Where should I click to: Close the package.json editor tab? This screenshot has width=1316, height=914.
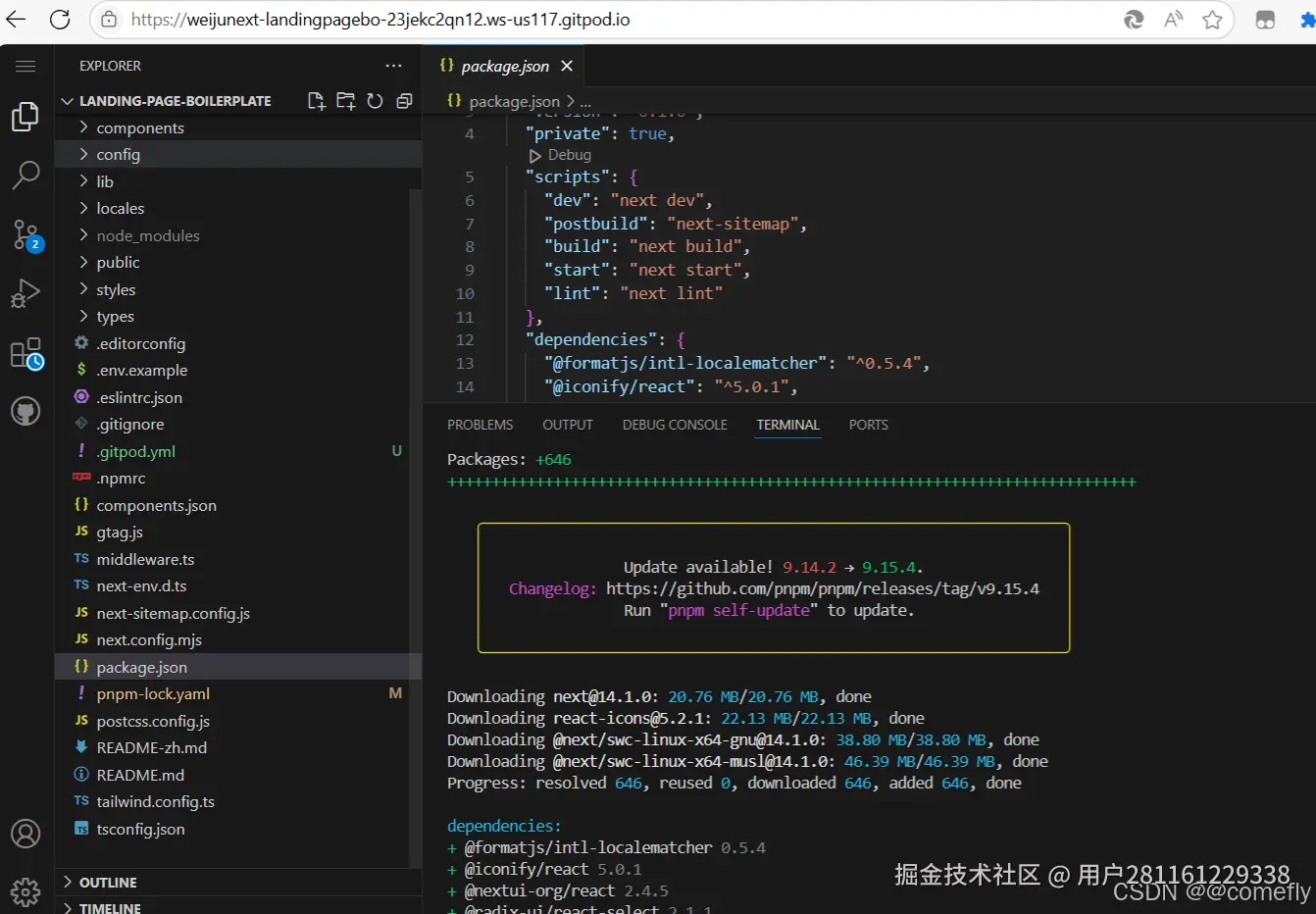click(x=567, y=66)
